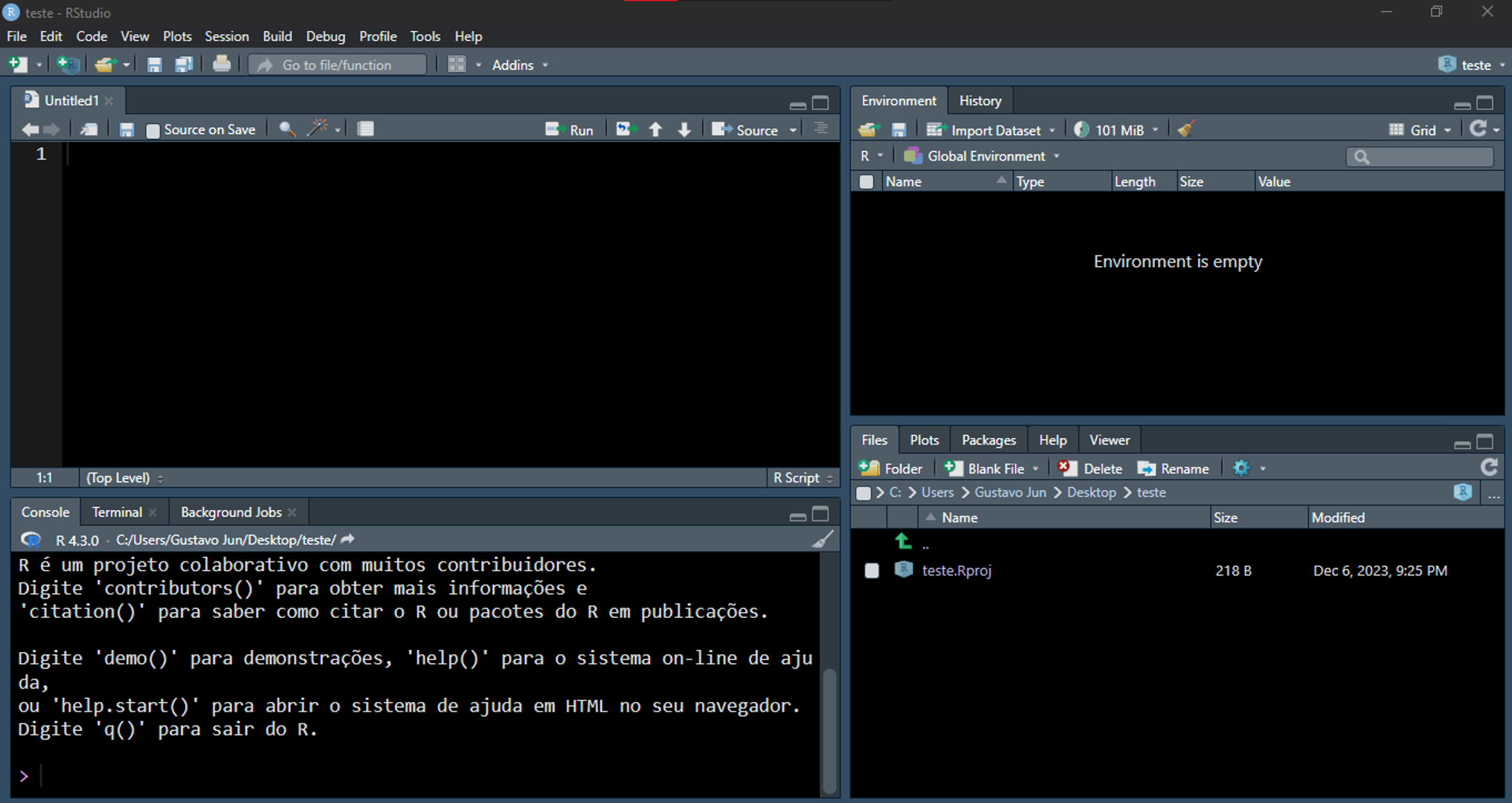Click Delete in Files pane
The width and height of the screenshot is (1512, 803).
click(x=1090, y=468)
